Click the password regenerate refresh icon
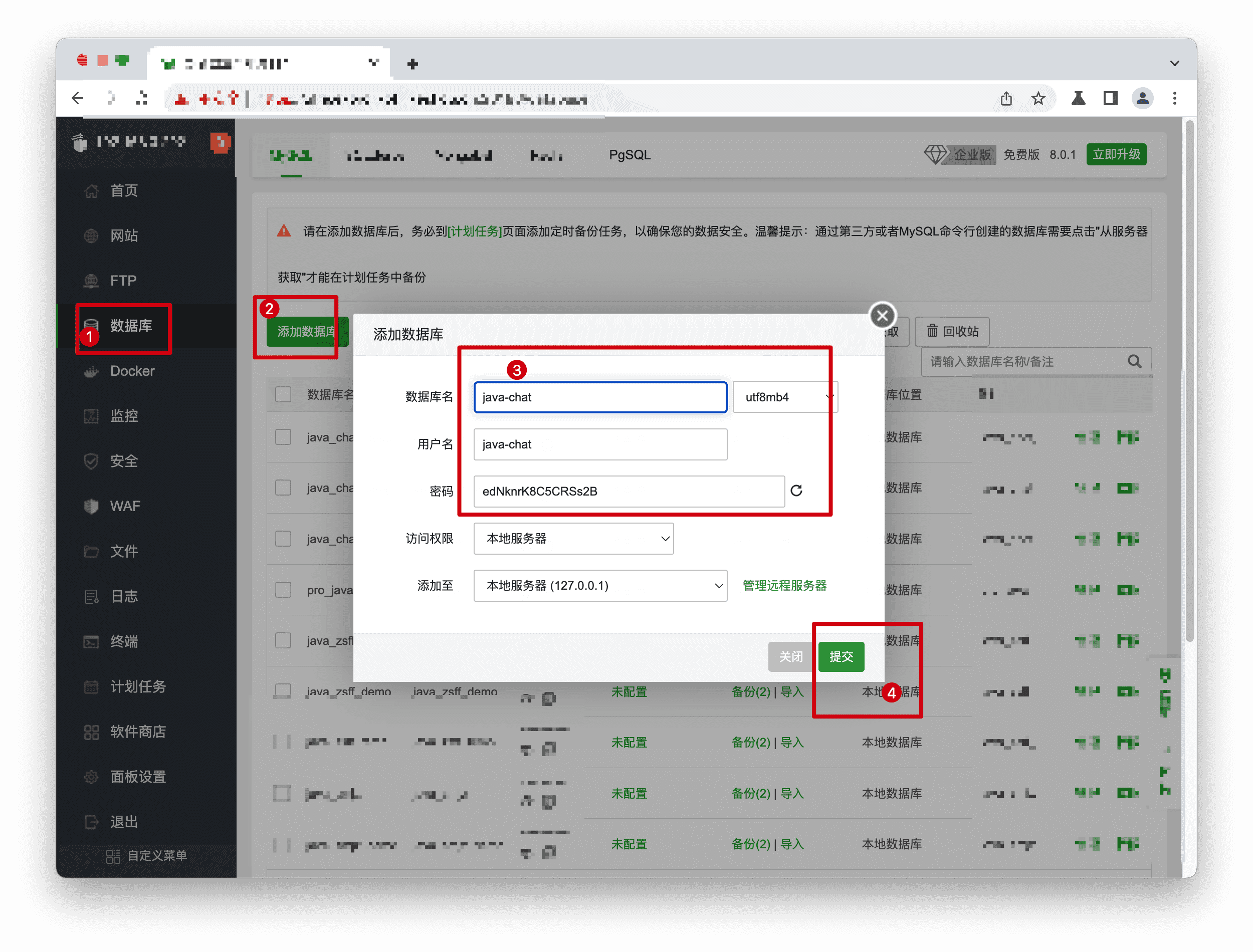 point(796,491)
